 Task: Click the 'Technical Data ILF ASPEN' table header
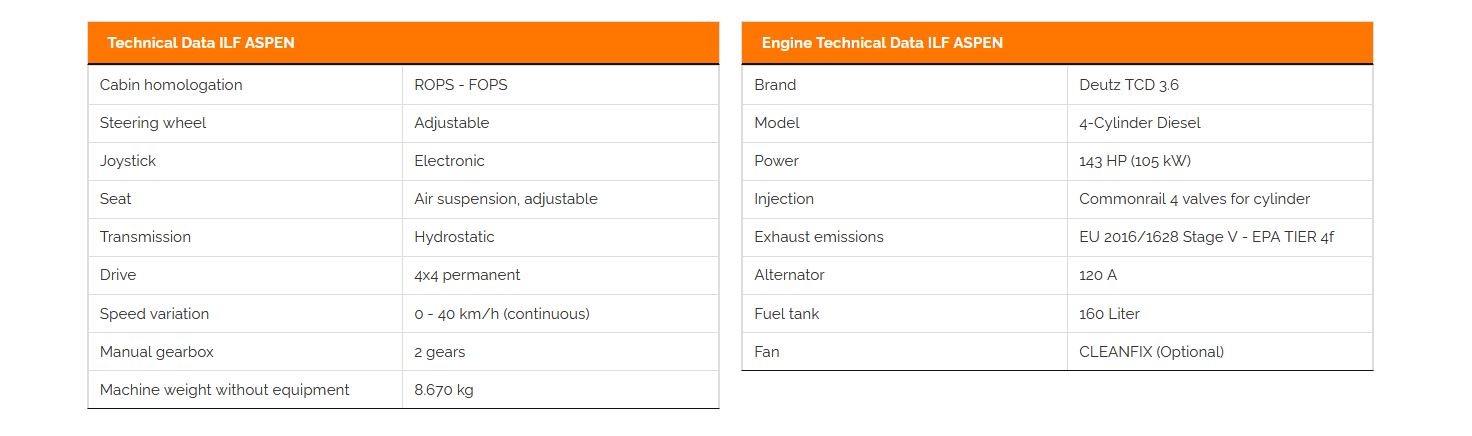tap(201, 43)
